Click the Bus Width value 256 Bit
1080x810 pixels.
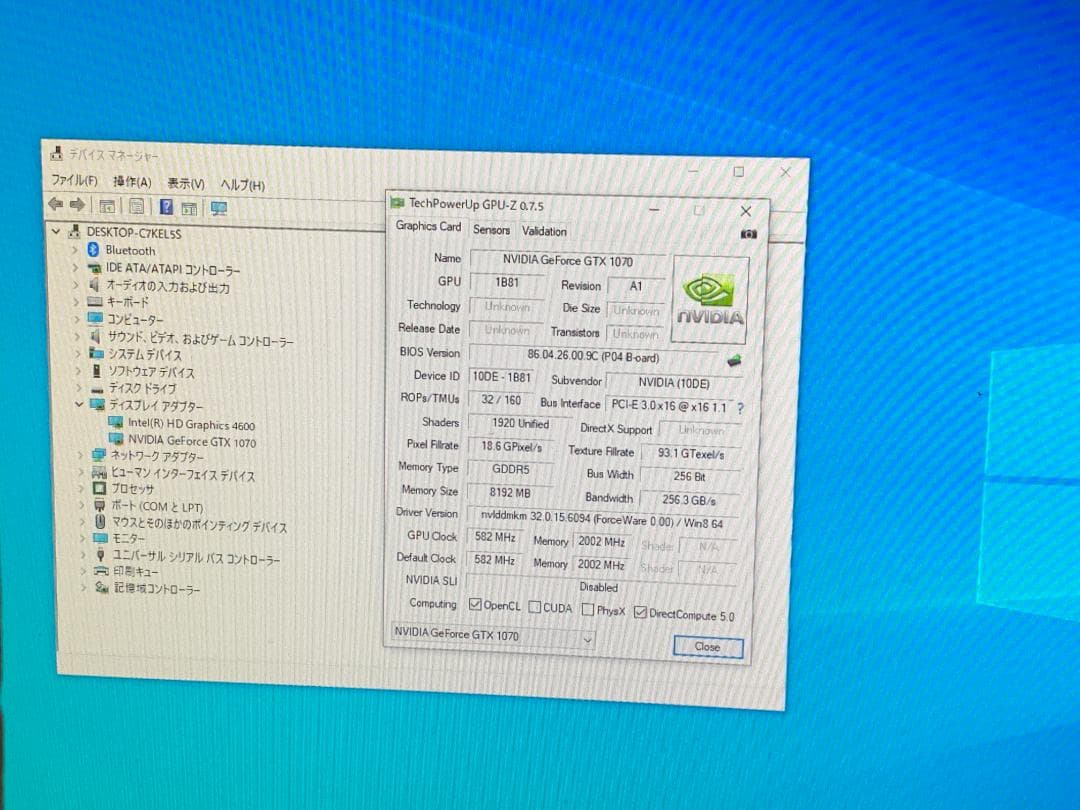pyautogui.click(x=690, y=477)
